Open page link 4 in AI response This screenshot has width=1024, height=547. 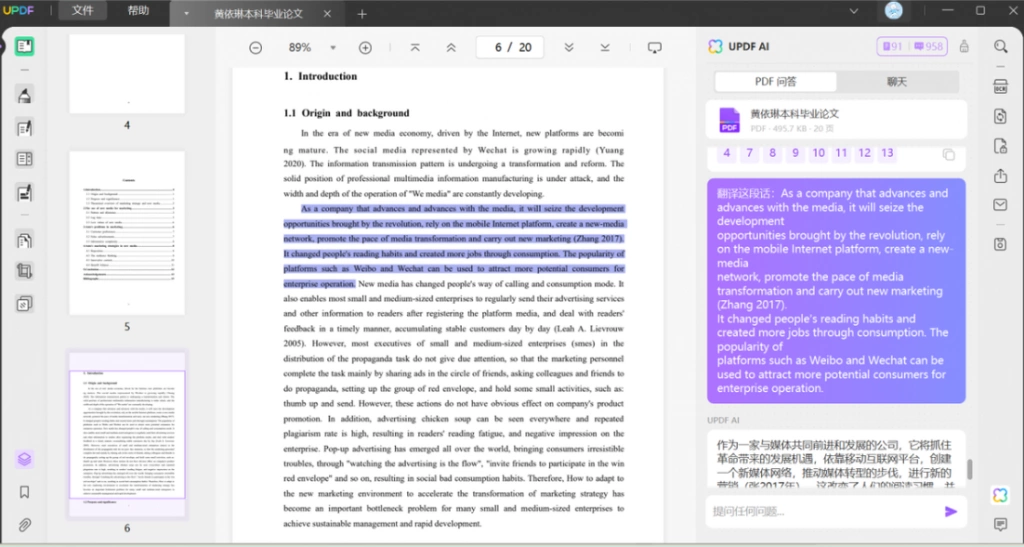[726, 153]
